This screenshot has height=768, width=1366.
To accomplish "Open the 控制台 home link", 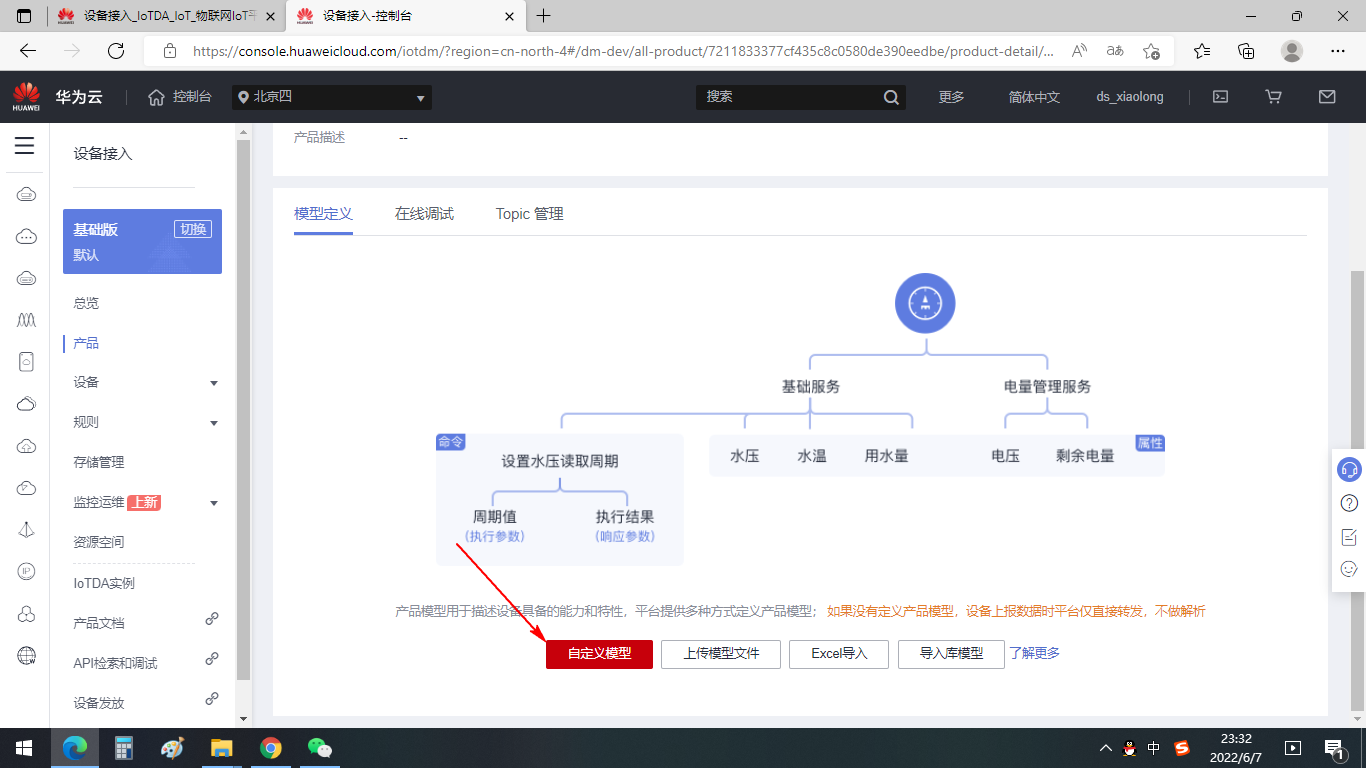I will 180,97.
